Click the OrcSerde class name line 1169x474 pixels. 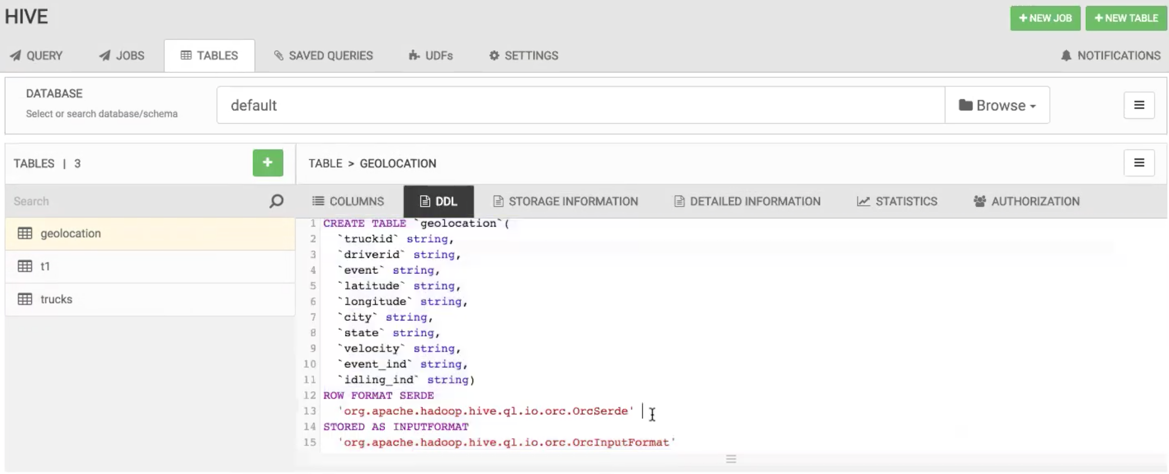pos(486,411)
